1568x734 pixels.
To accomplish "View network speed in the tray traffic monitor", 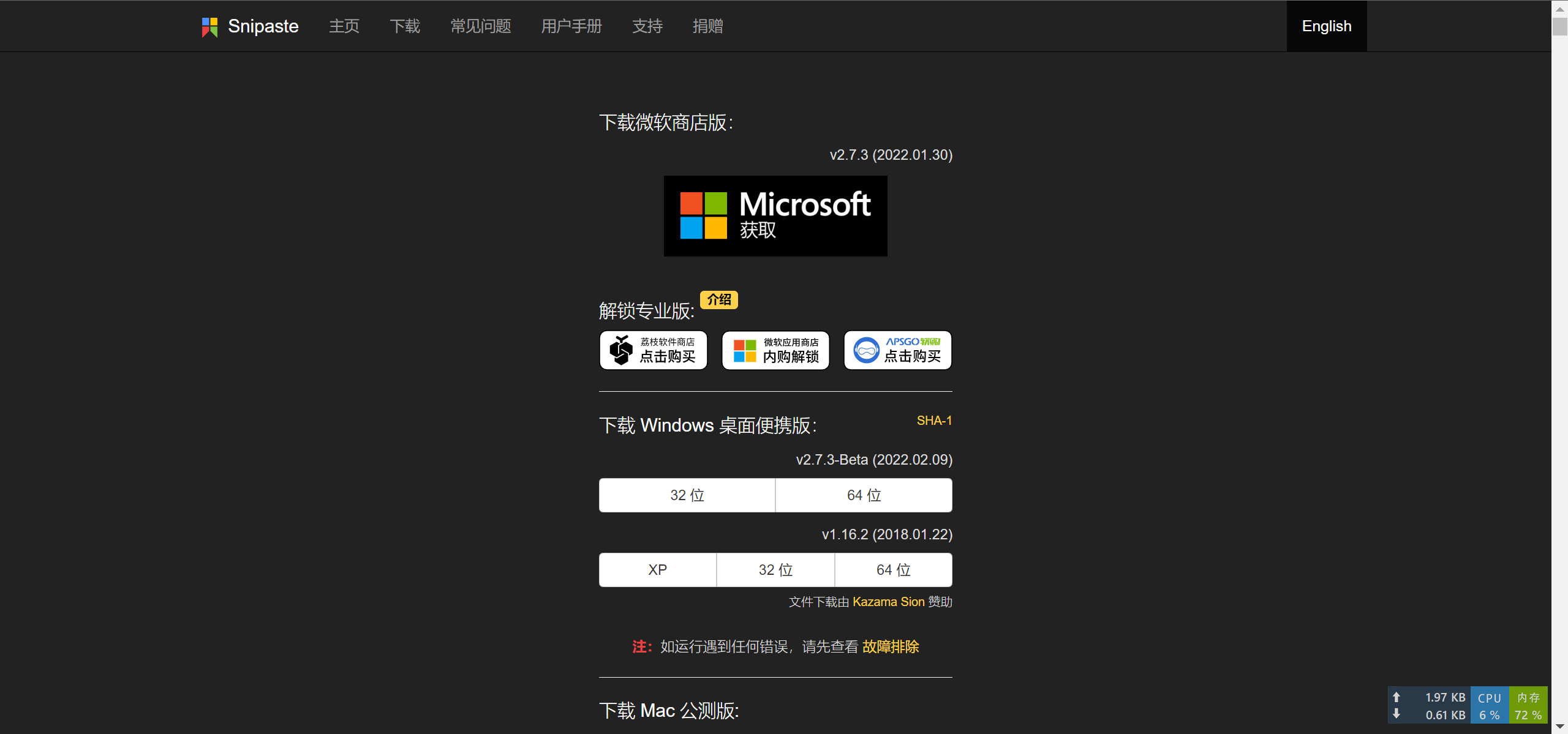I will 1433,705.
